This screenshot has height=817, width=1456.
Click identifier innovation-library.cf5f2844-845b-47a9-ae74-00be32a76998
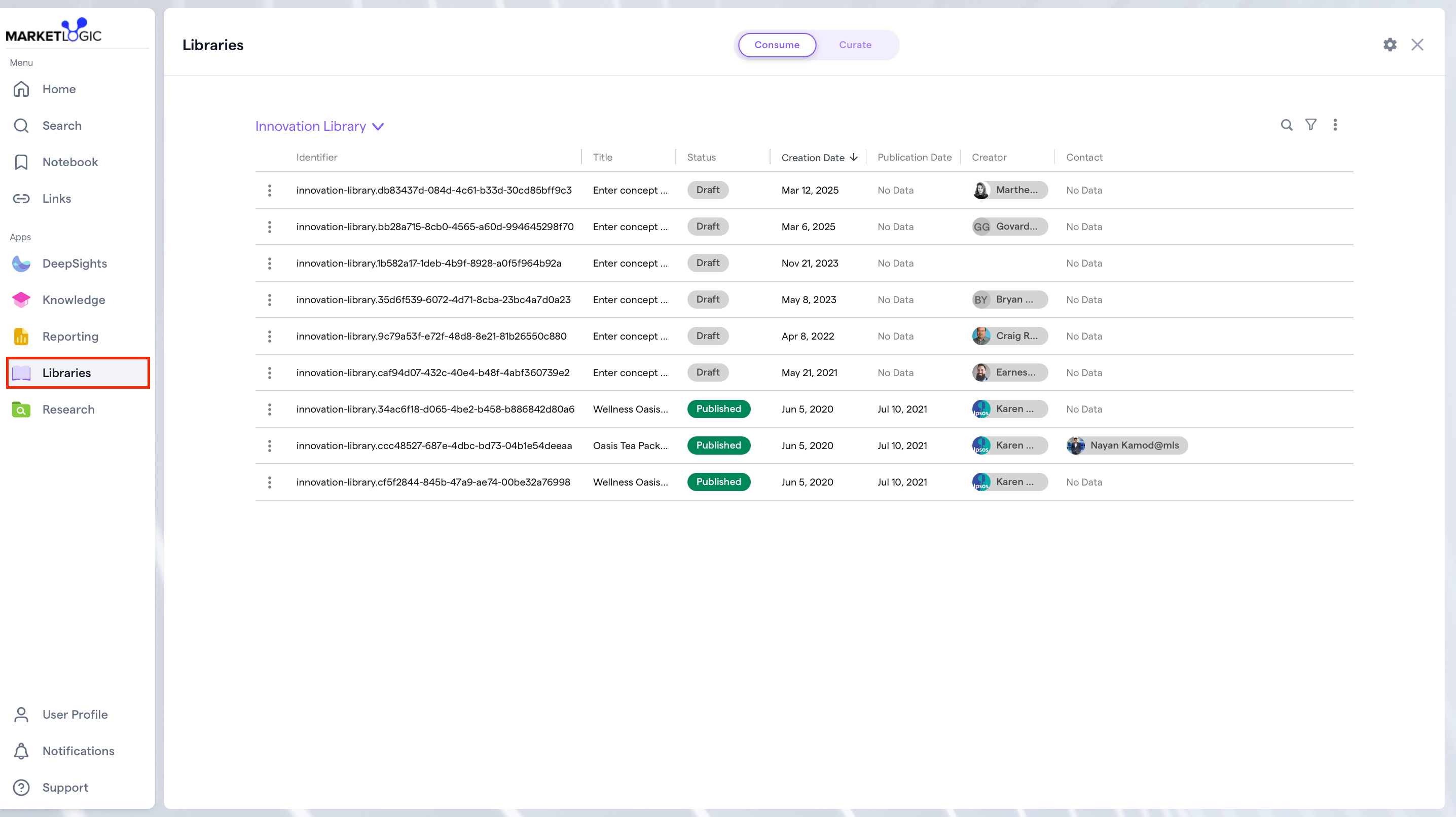433,482
